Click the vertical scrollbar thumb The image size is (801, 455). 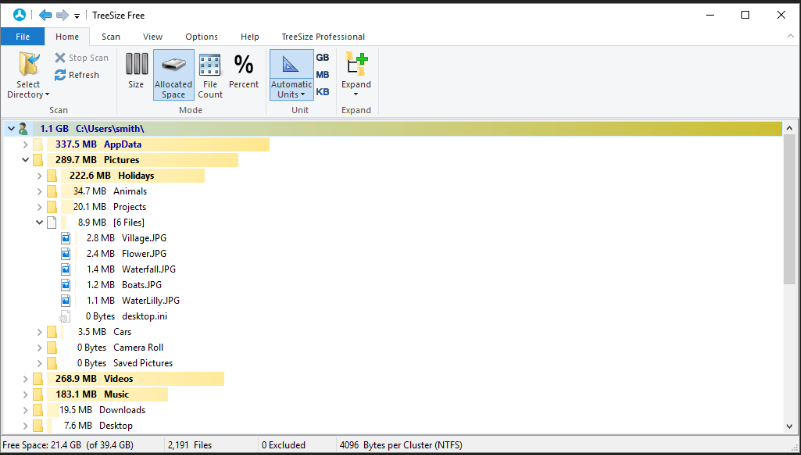tap(789, 208)
